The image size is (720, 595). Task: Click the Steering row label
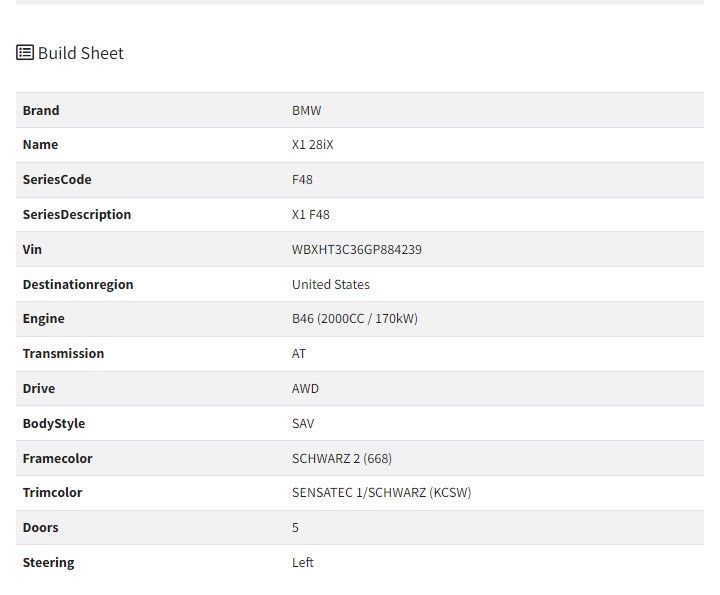pos(48,562)
